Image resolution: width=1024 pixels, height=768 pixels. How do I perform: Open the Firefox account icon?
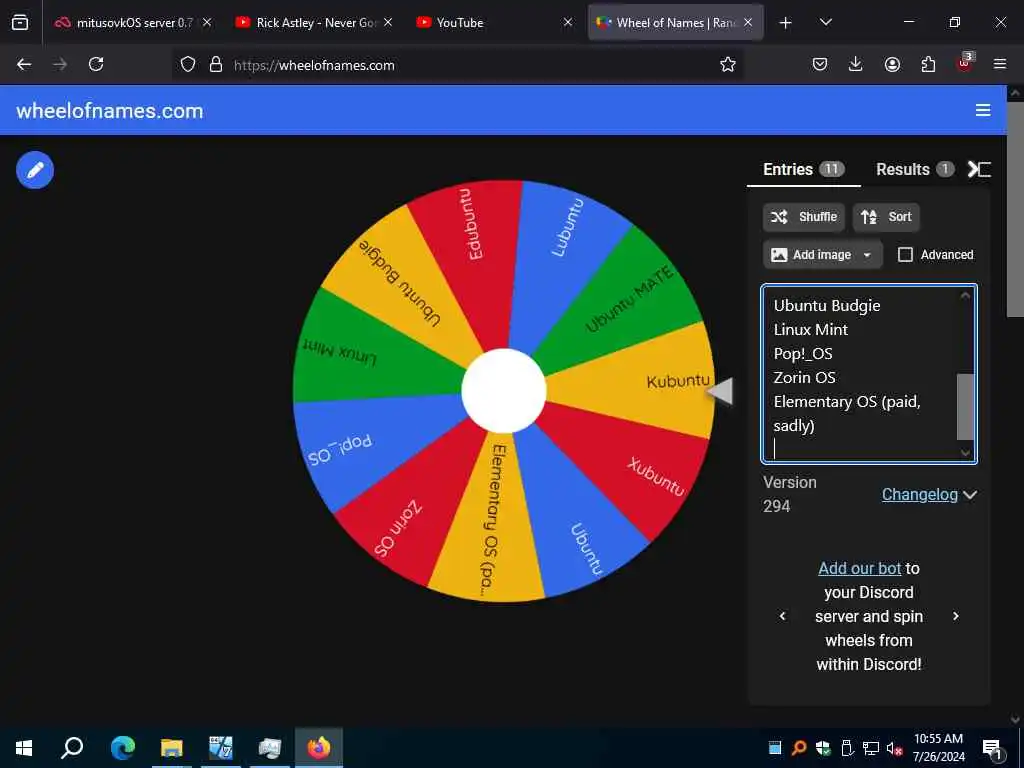[x=892, y=64]
